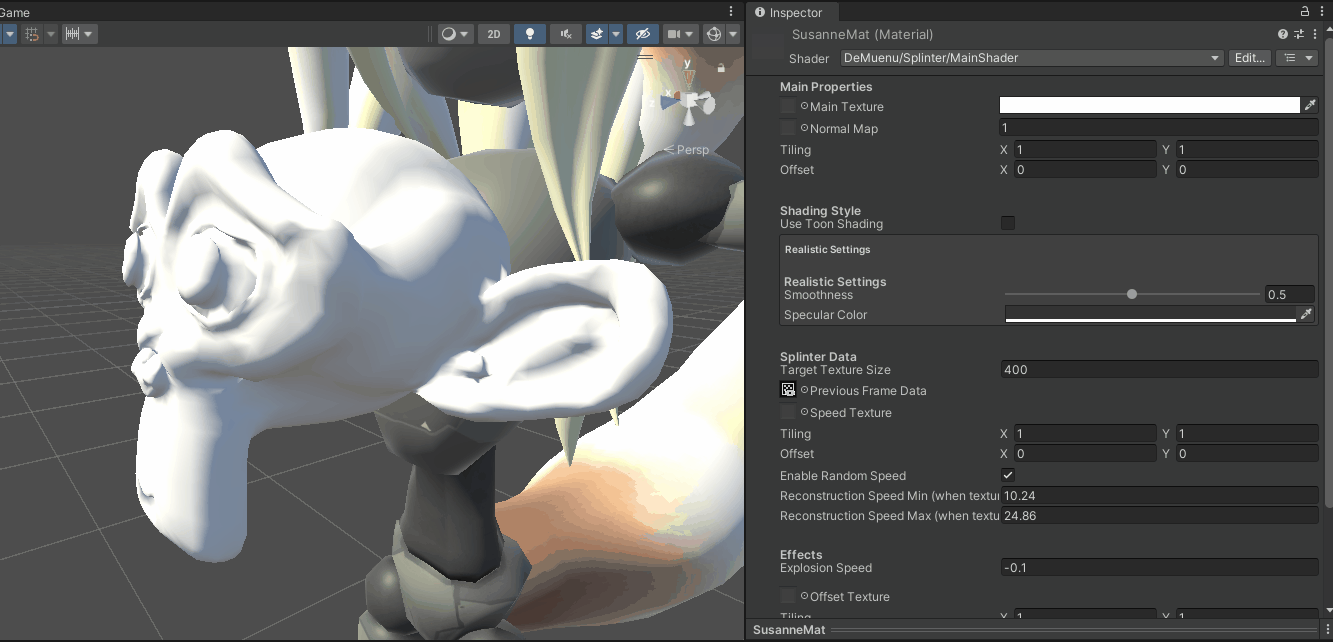Open Specular Color swatch
Screen dimensions: 1333x642
click(x=1150, y=314)
